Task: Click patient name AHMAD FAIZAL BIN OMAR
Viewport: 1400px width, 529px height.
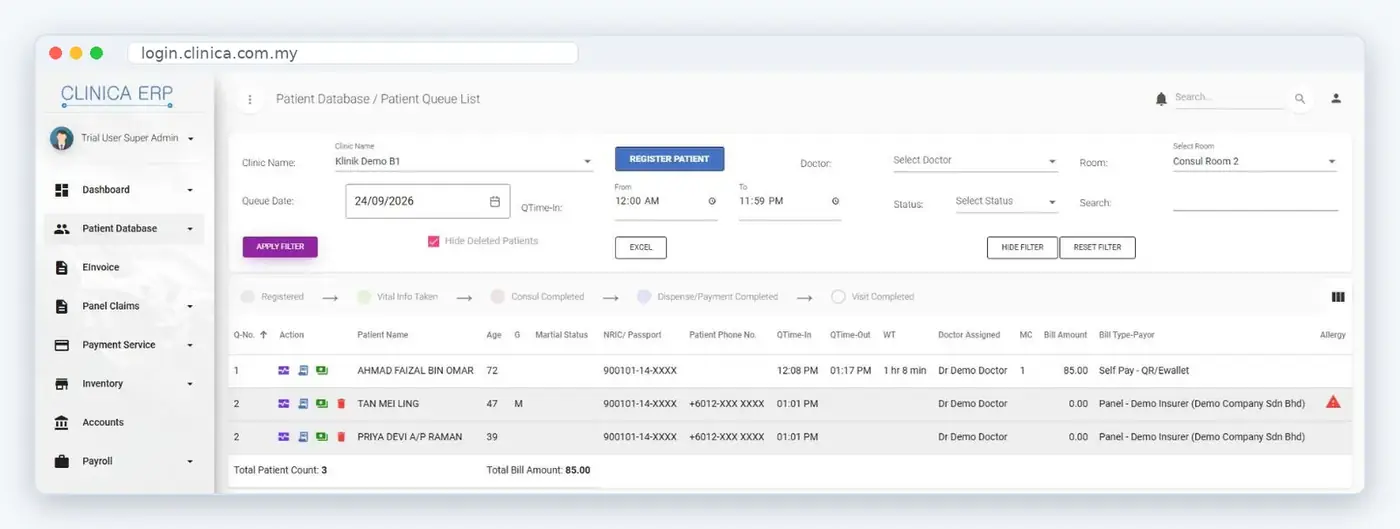Action: tap(415, 371)
